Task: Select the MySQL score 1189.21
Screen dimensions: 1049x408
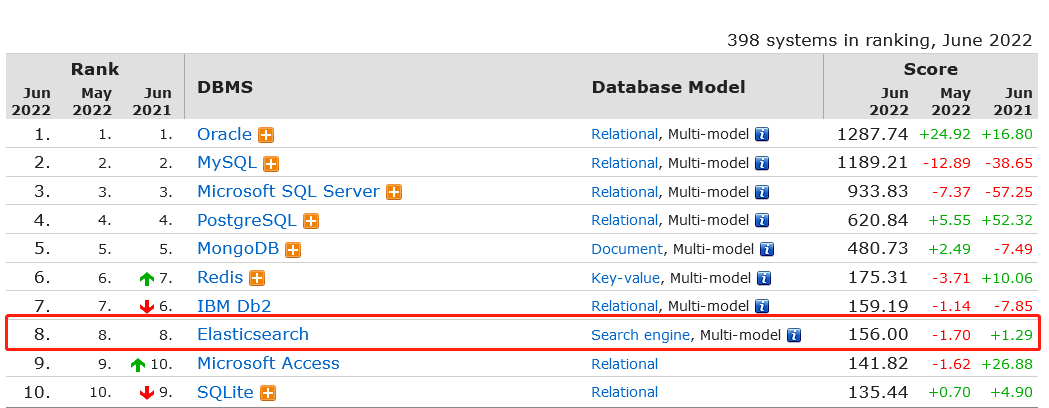Action: pos(872,163)
